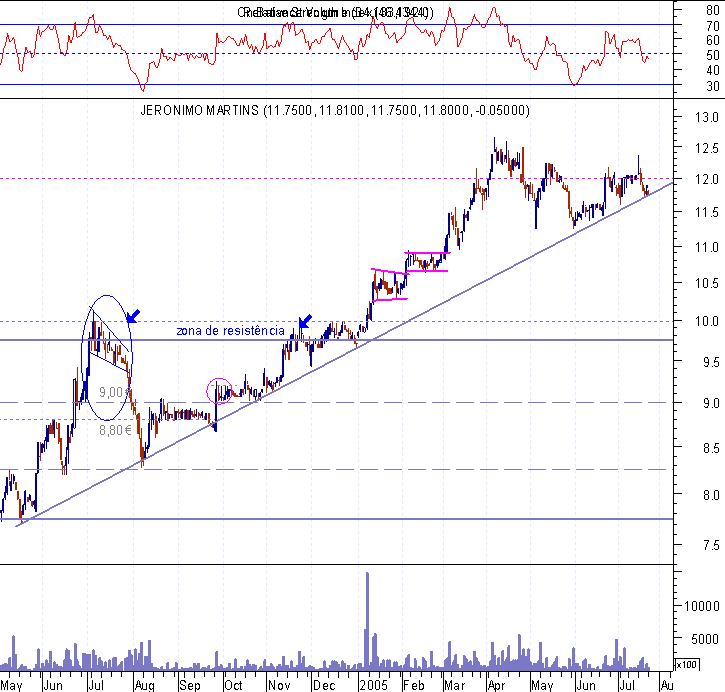Image resolution: width=725 pixels, height=692 pixels.
Task: Click the 10000 volume axis label
Action: click(701, 606)
